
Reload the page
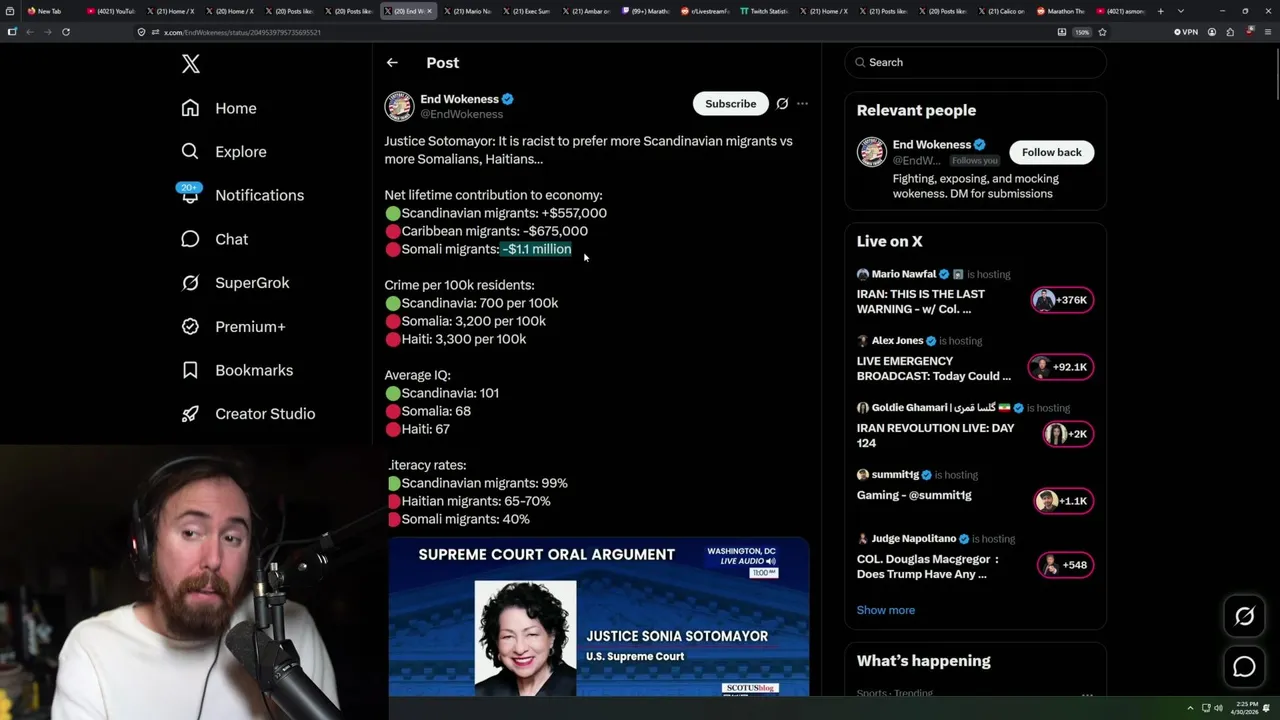tap(65, 32)
